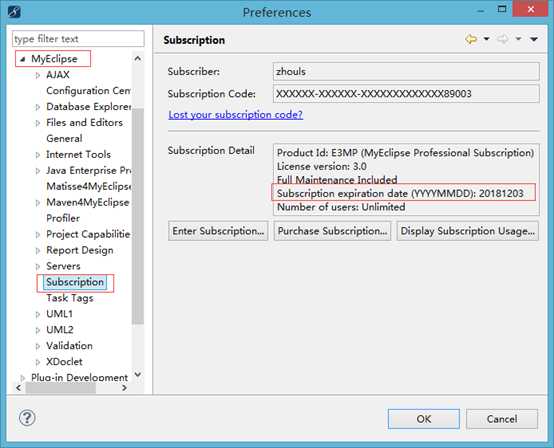Click the tree scroll down arrow

point(138,375)
